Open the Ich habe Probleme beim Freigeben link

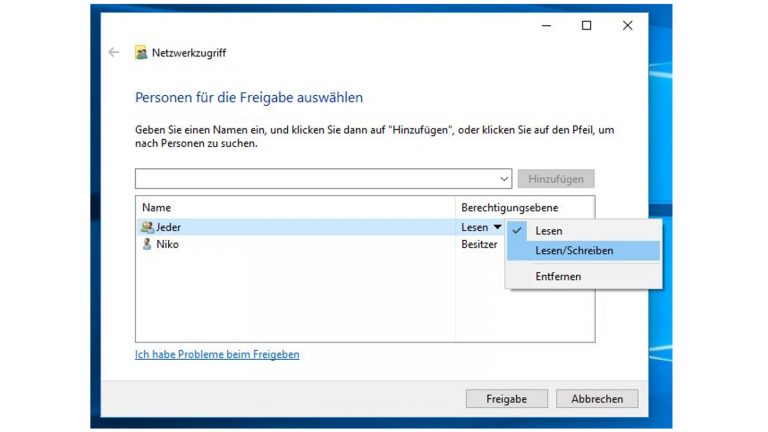tap(217, 354)
